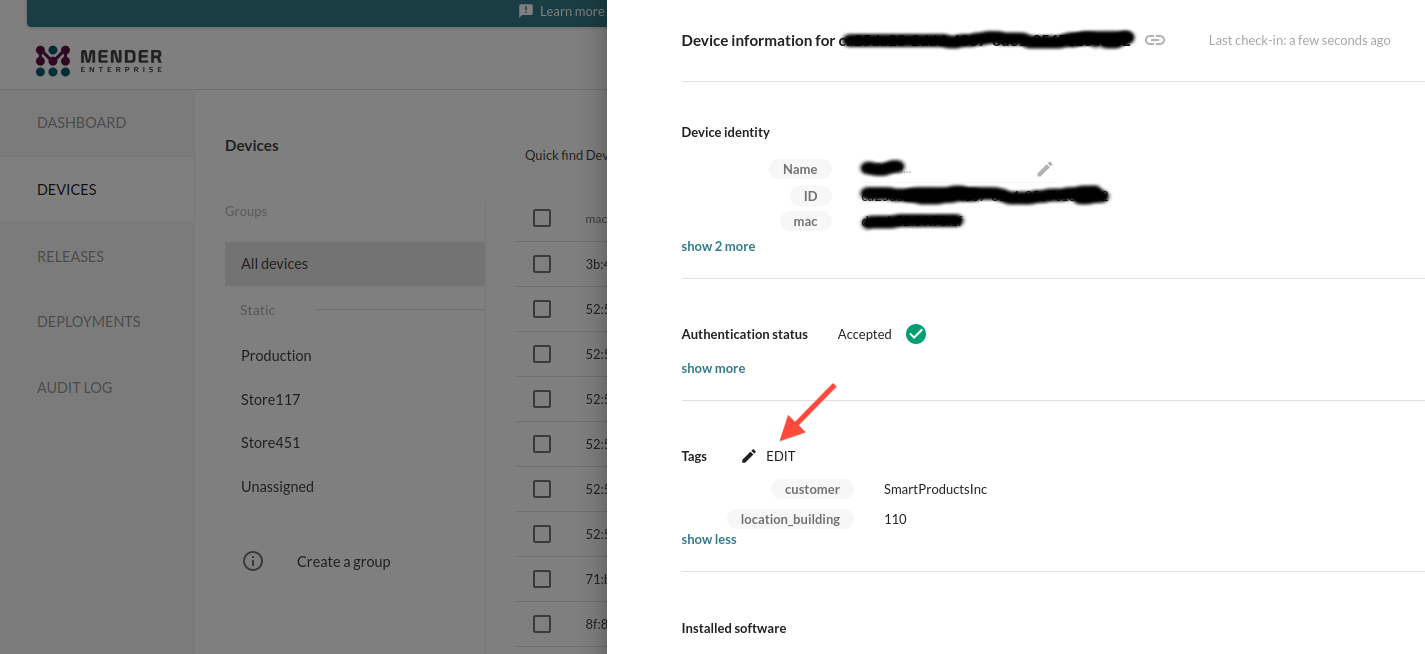Screen dimensions: 1425x654
Task: Click the Name identity label
Action: tap(800, 169)
